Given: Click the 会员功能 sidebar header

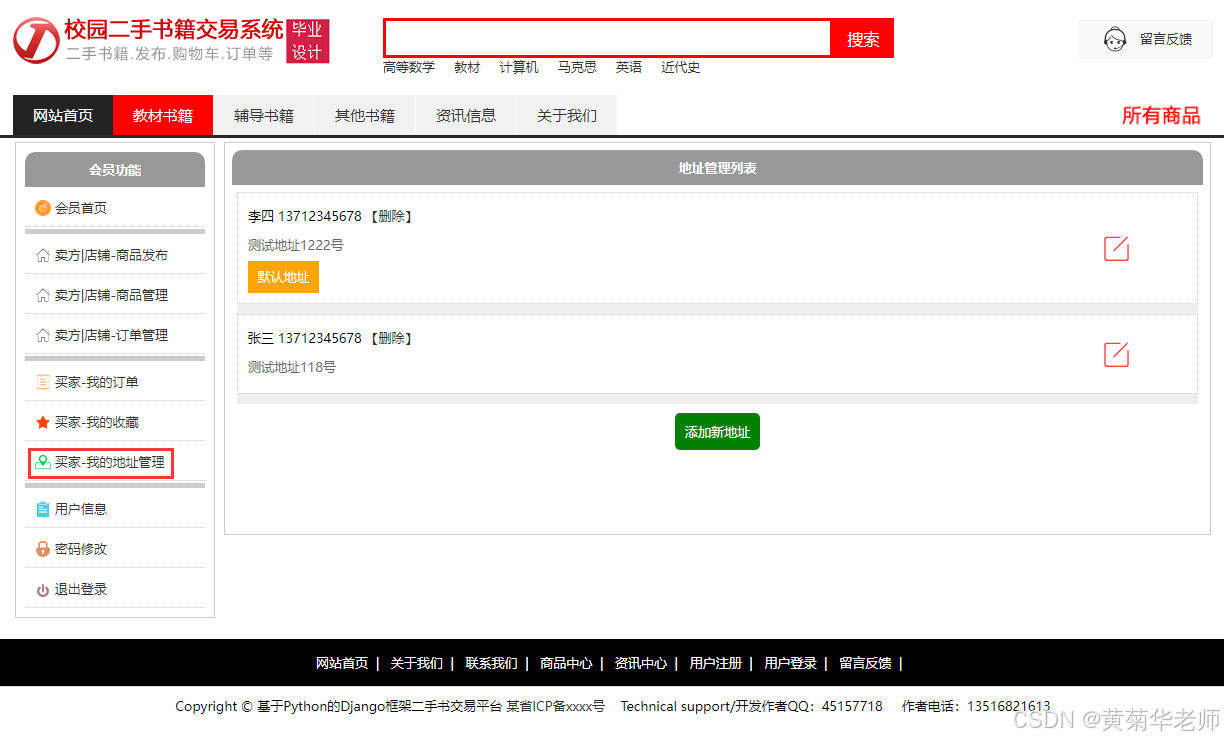Looking at the screenshot, I should (x=115, y=170).
